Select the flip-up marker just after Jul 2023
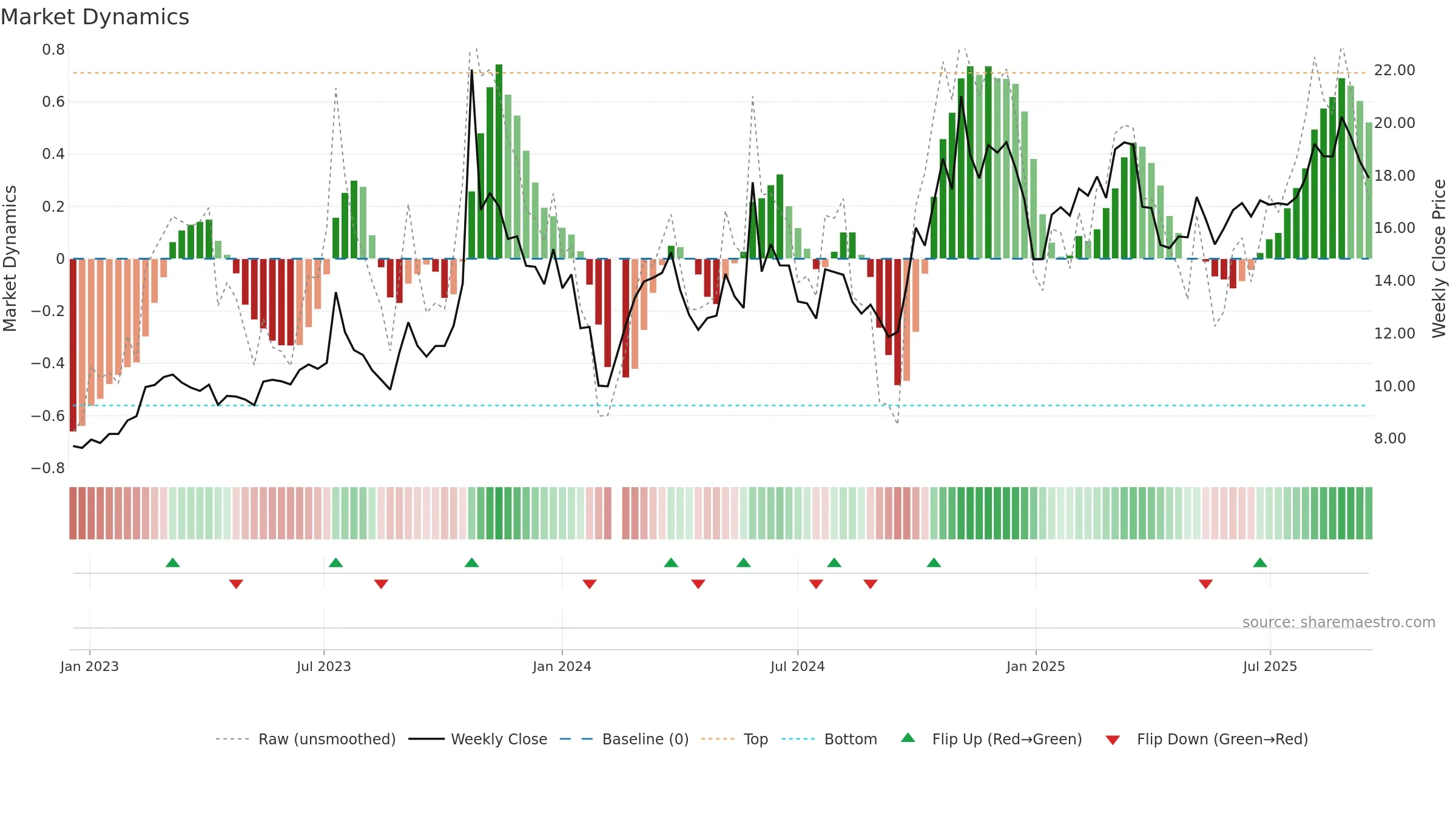 336,562
